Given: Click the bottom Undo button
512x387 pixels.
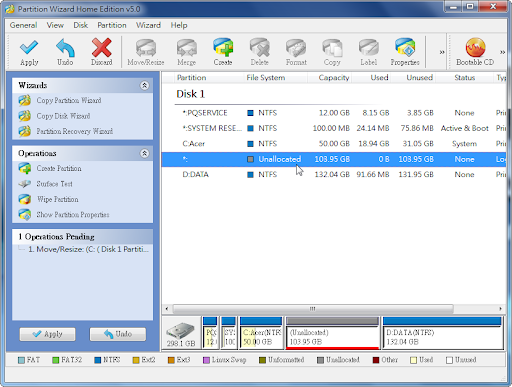Looking at the screenshot, I should click(118, 334).
